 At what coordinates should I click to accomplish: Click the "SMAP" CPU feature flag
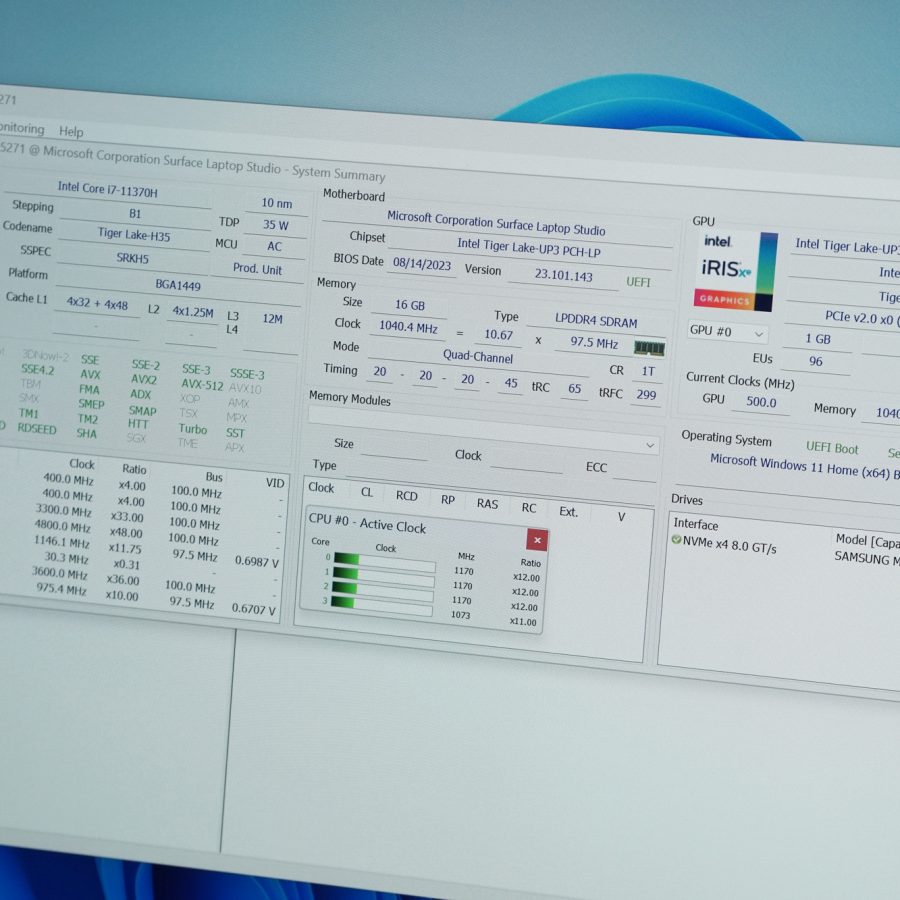142,410
